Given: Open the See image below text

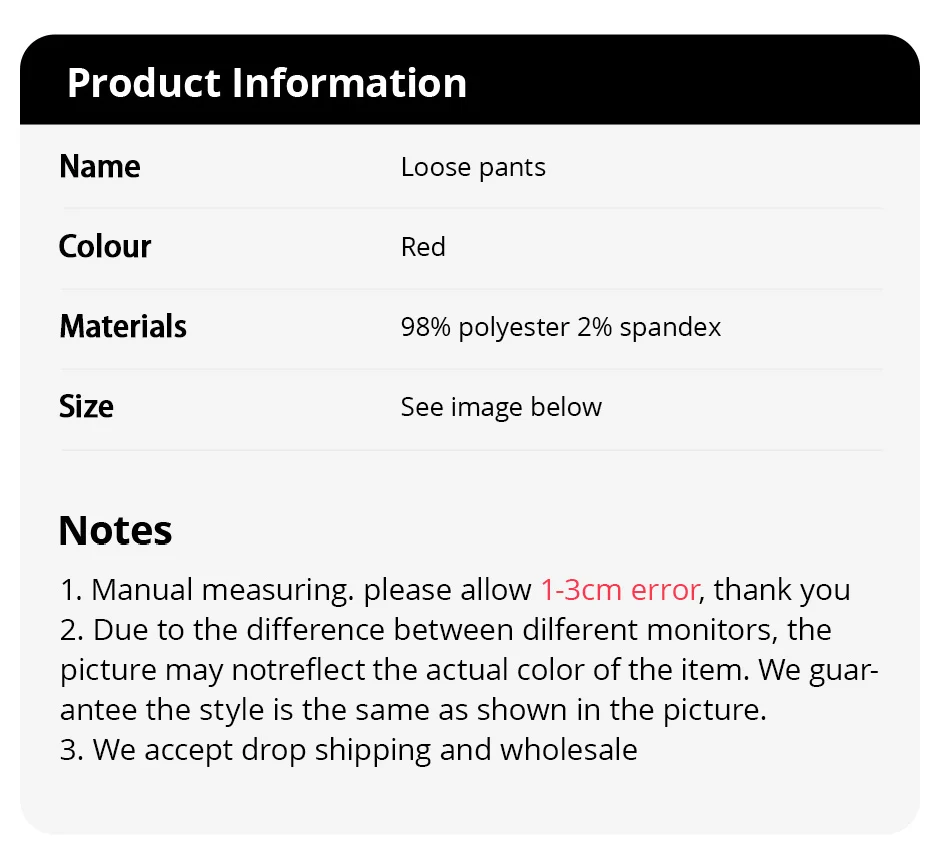Looking at the screenshot, I should 501,407.
